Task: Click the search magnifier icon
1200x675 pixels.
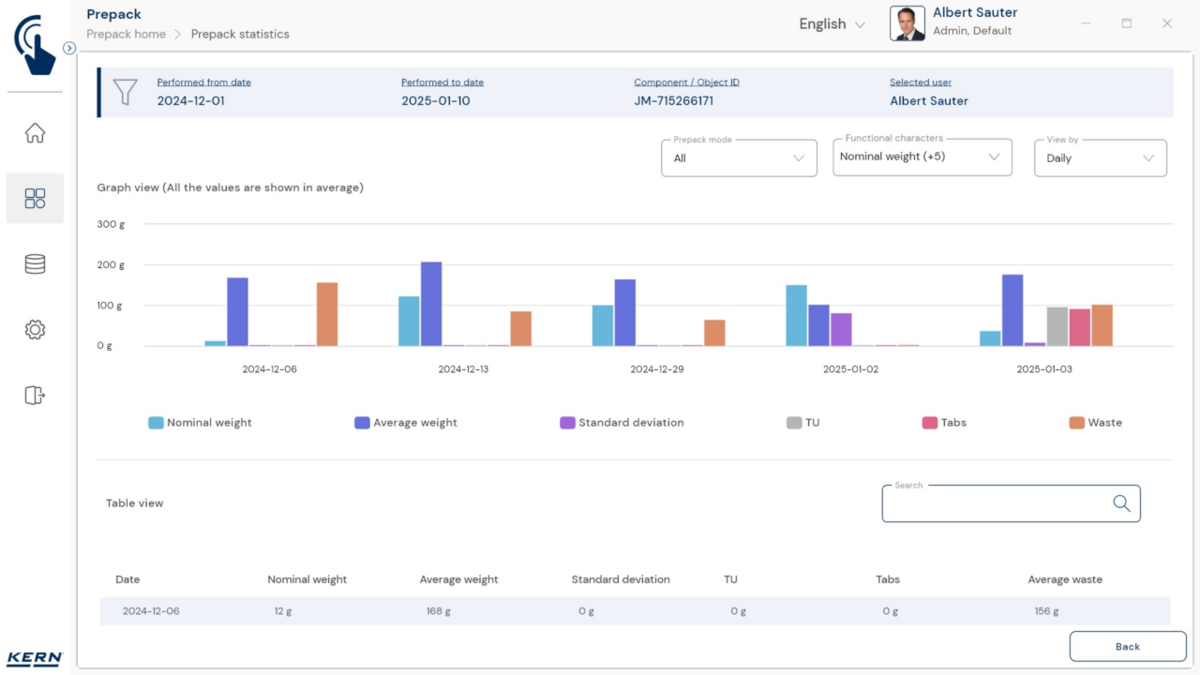Action: [1121, 504]
